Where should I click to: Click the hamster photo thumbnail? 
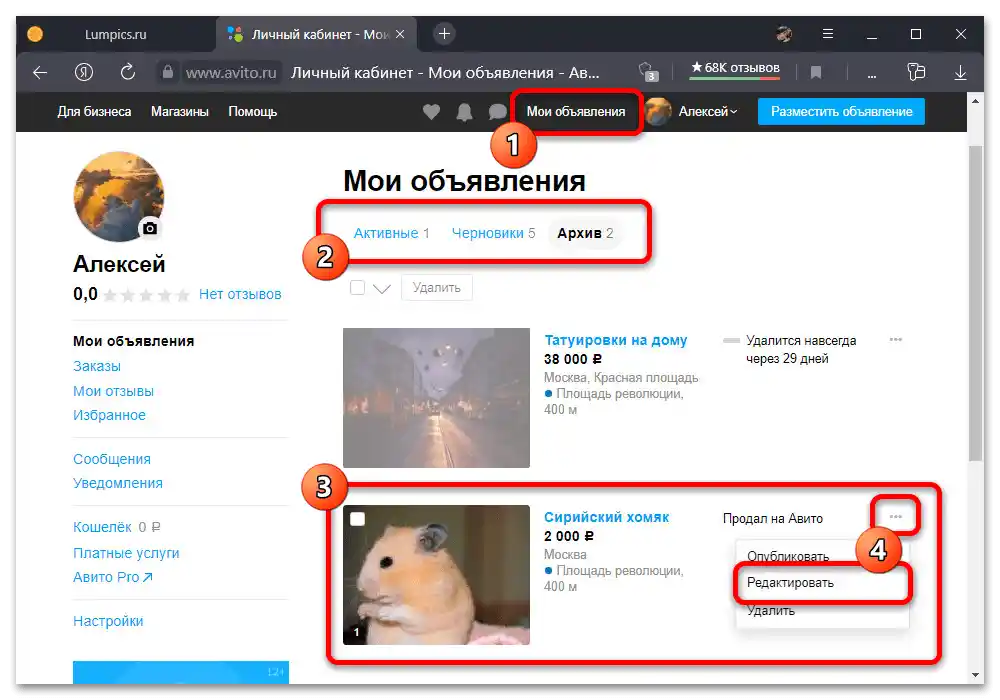(x=436, y=575)
